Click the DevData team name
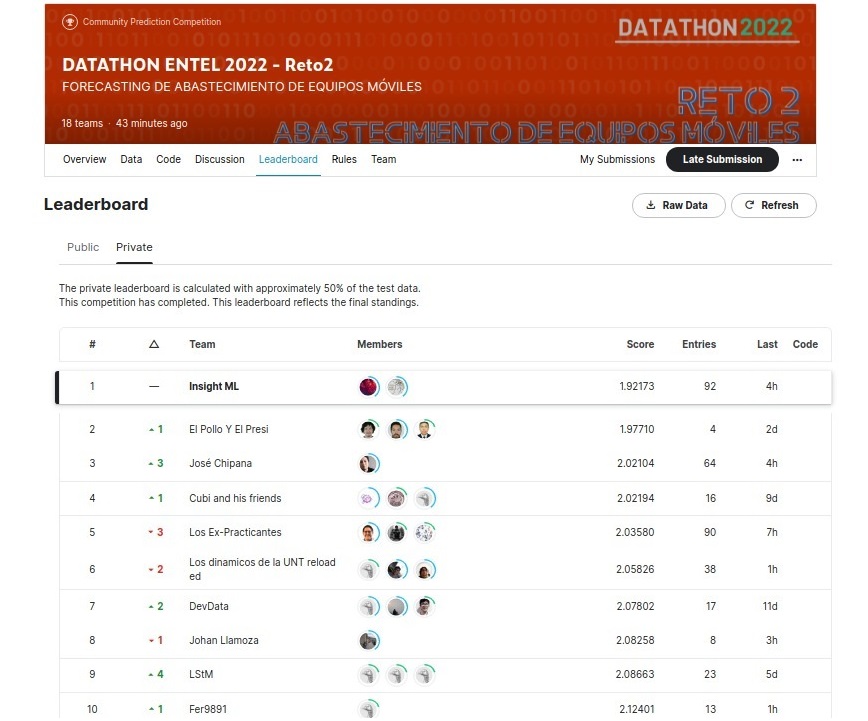868x721 pixels. click(209, 607)
